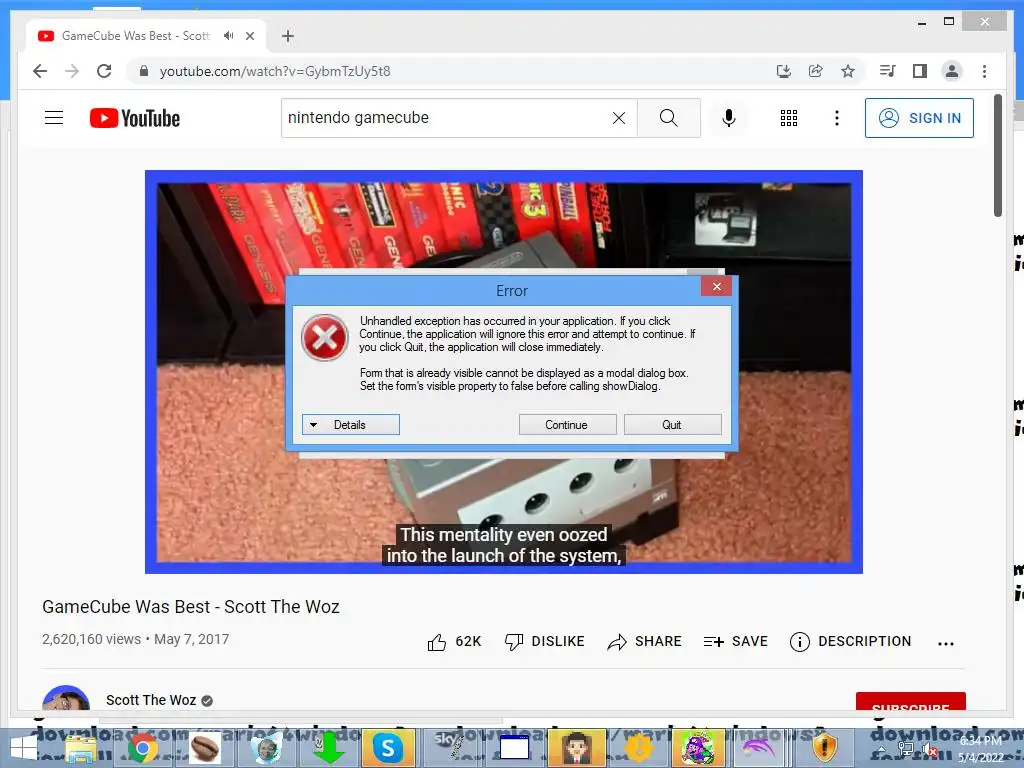Open the video DESCRIPTION
The height and width of the screenshot is (768, 1024).
[x=850, y=642]
